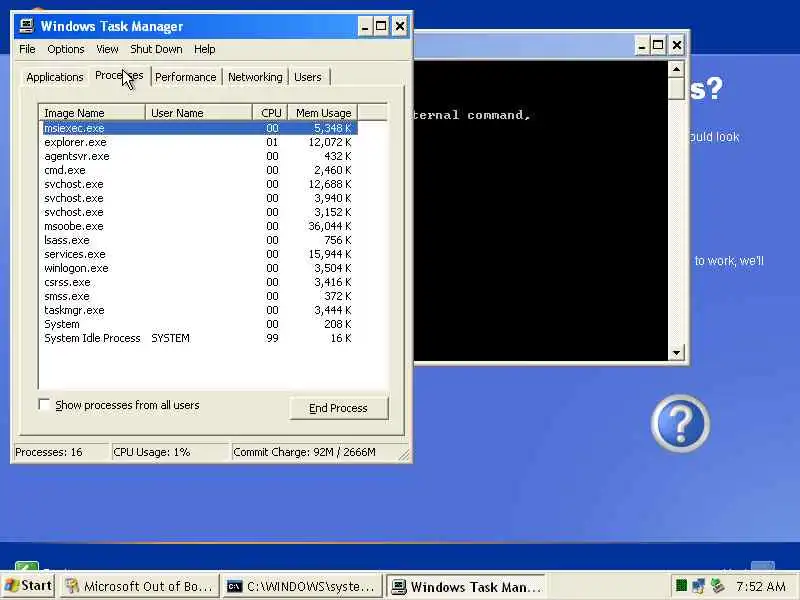Close the Windows Task Manager window
This screenshot has width=800, height=600.
tap(400, 27)
